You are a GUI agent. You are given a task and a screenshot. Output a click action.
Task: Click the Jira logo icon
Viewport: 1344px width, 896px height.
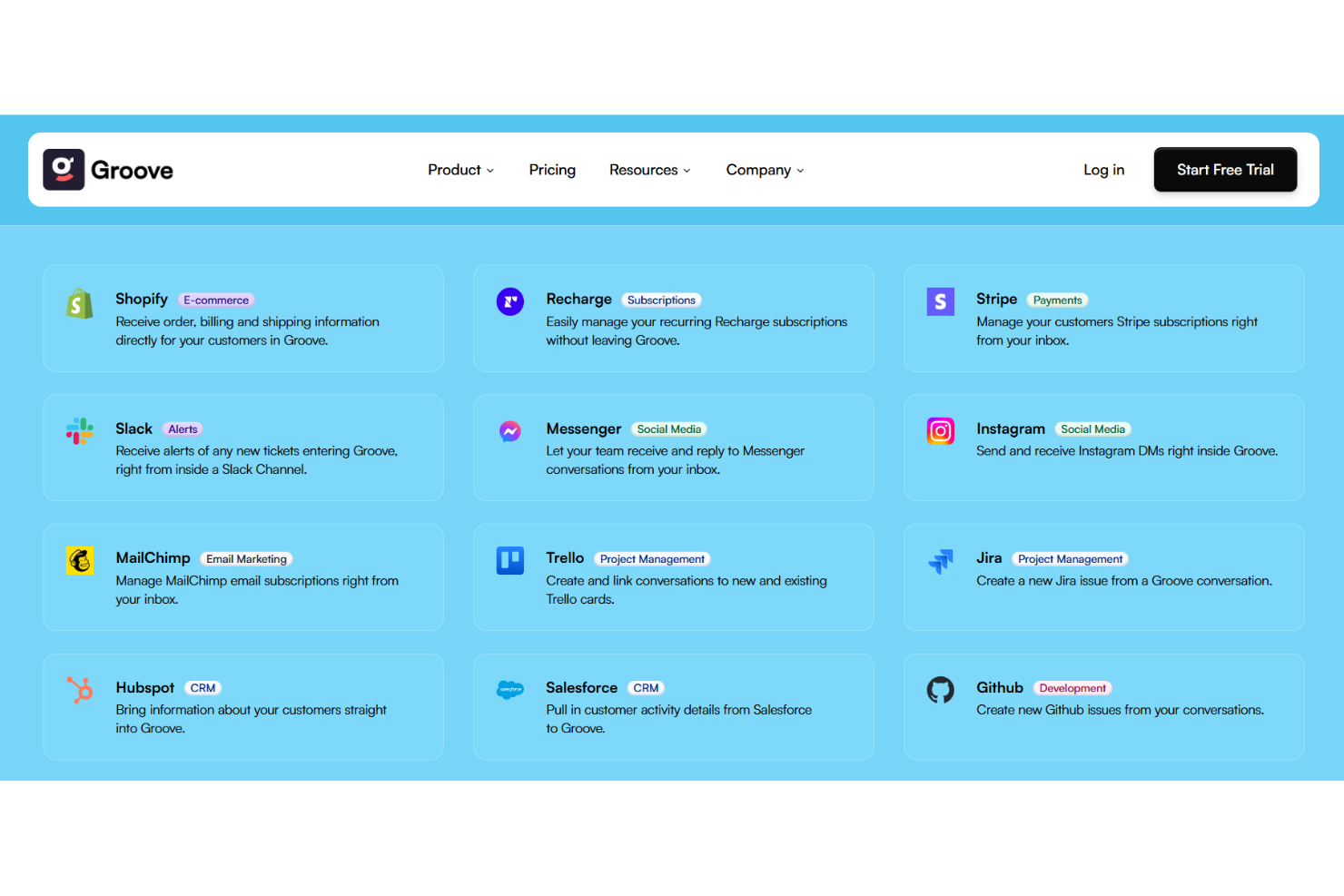tap(940, 560)
